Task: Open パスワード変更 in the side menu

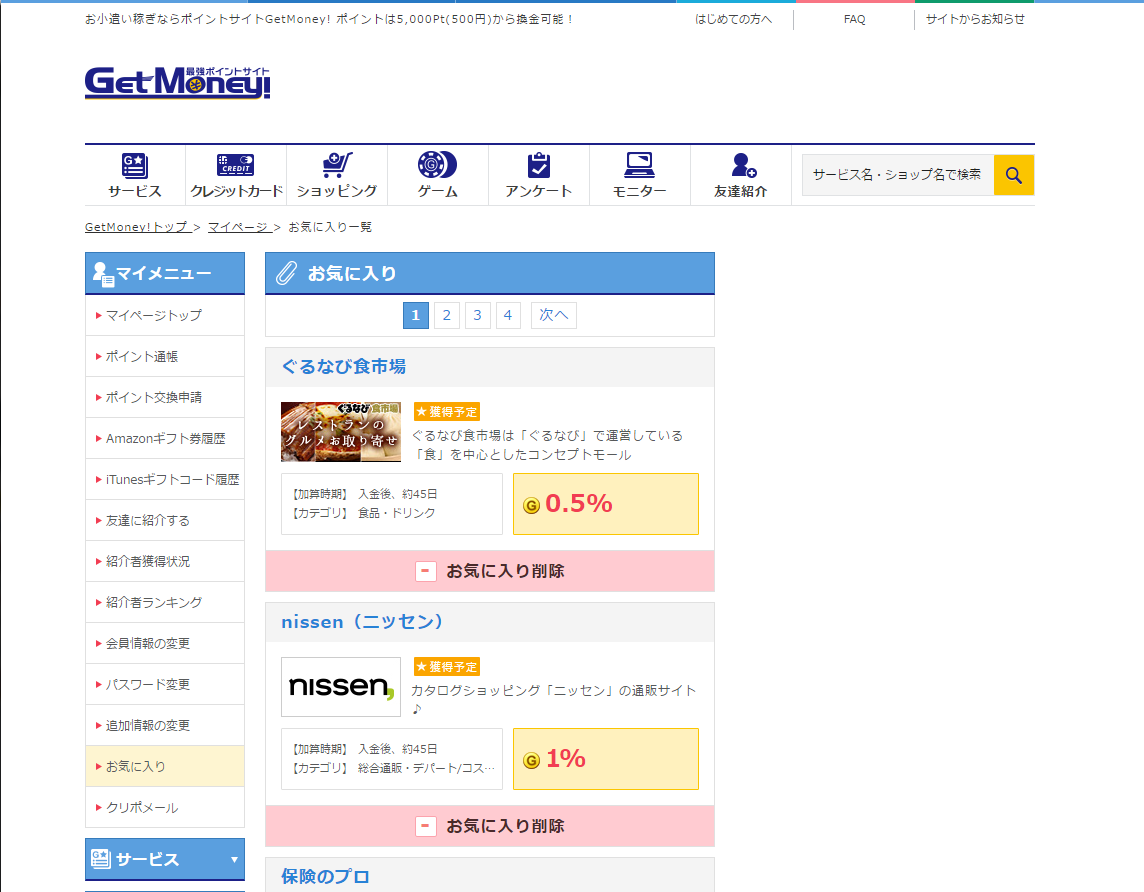Action: [165, 684]
